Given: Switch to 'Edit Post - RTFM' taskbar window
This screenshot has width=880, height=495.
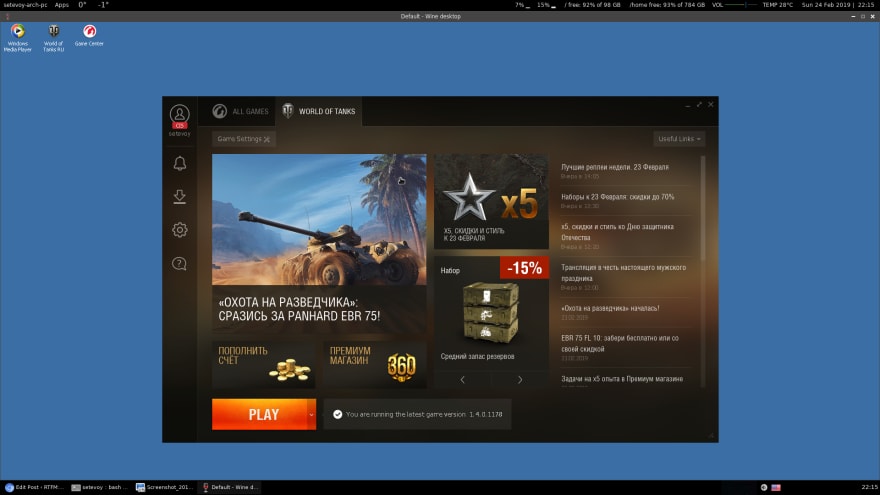Looking at the screenshot, I should [34, 487].
